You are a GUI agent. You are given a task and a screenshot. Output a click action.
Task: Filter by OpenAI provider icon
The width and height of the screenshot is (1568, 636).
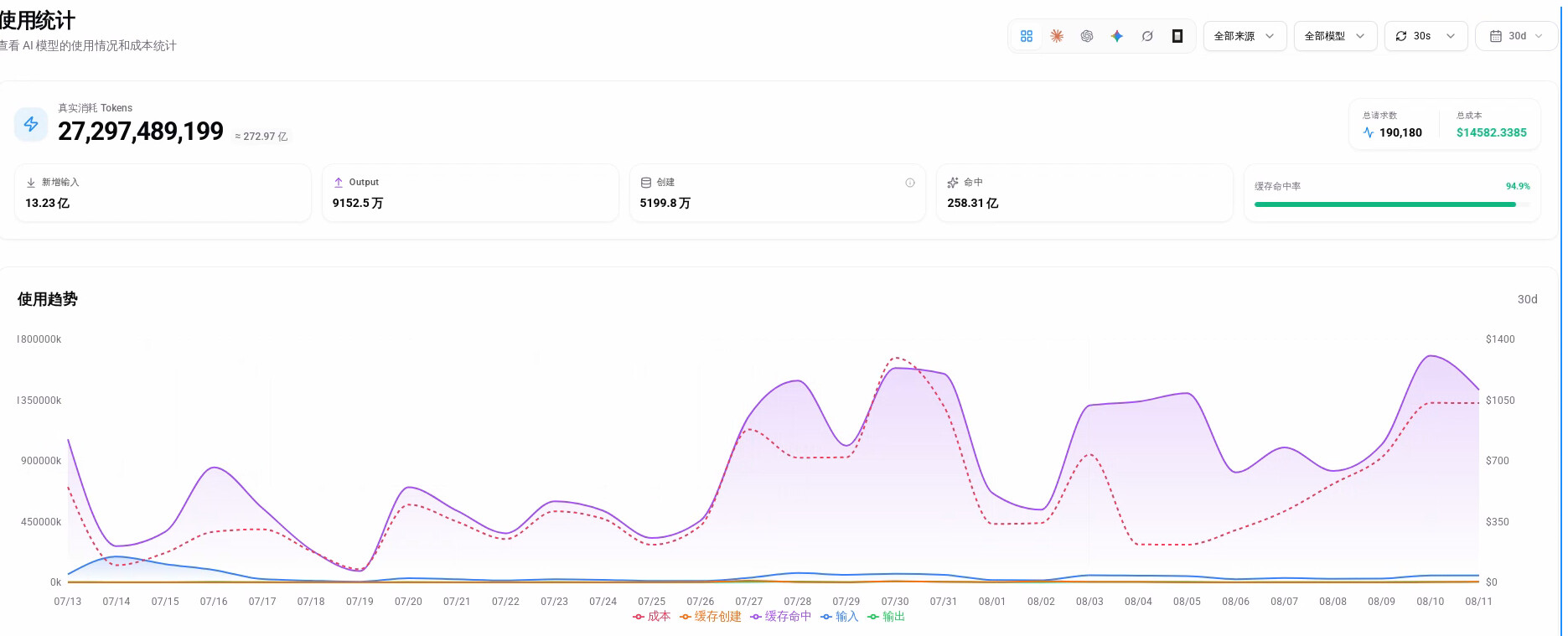point(1087,36)
